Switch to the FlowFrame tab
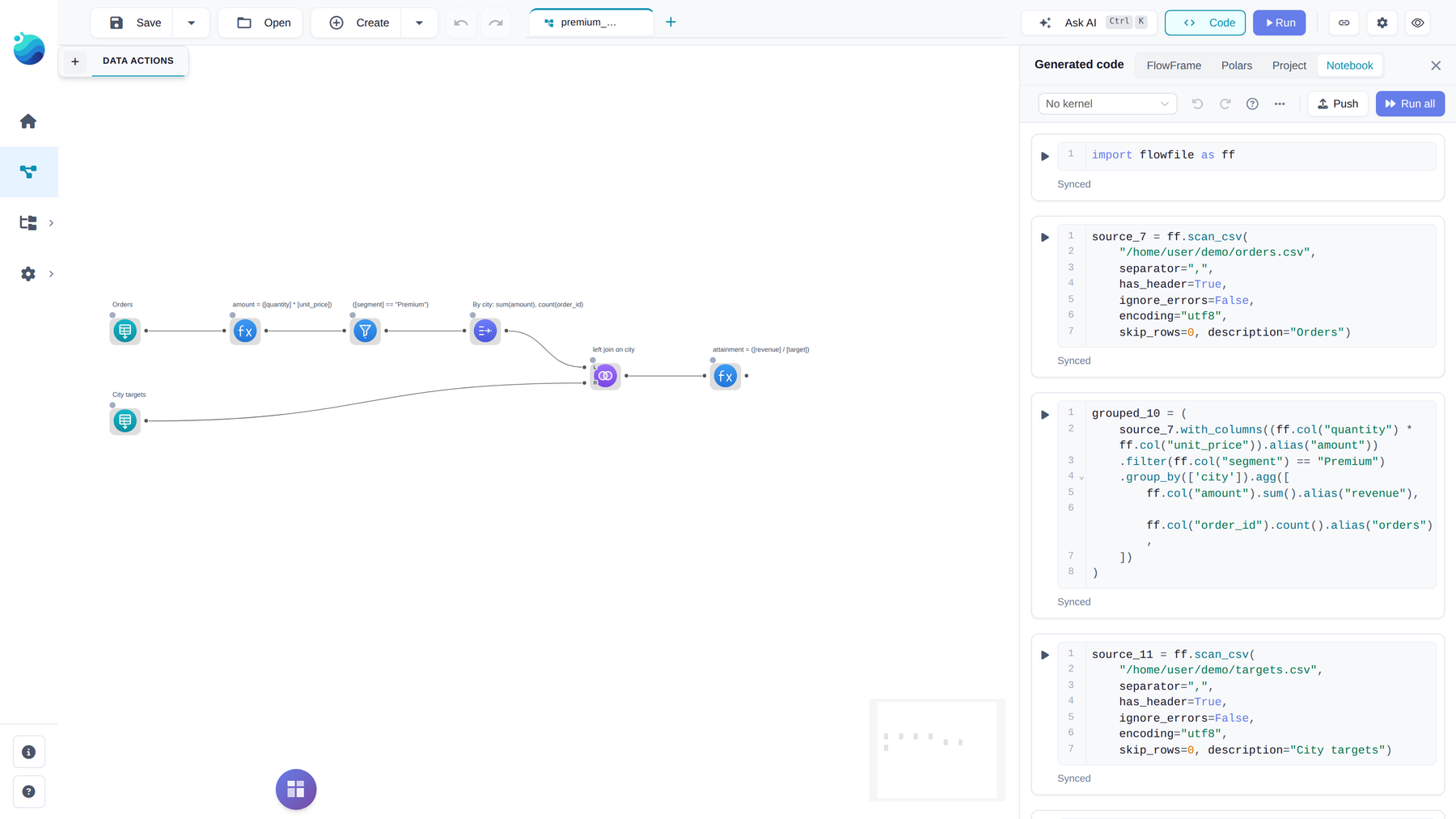 [1174, 65]
